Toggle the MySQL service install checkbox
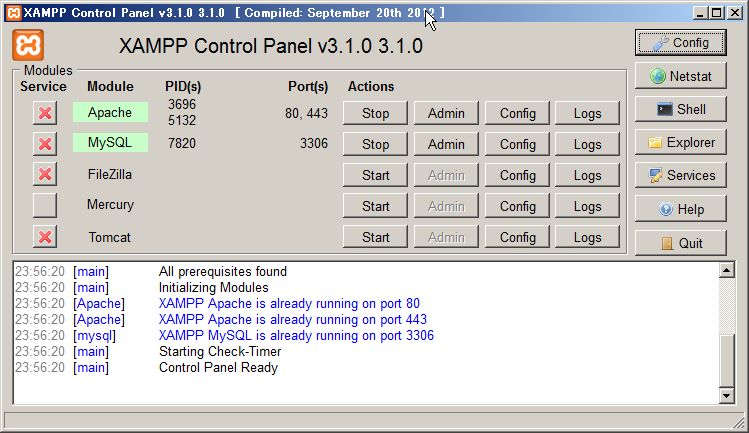The height and width of the screenshot is (433, 749). [45, 144]
